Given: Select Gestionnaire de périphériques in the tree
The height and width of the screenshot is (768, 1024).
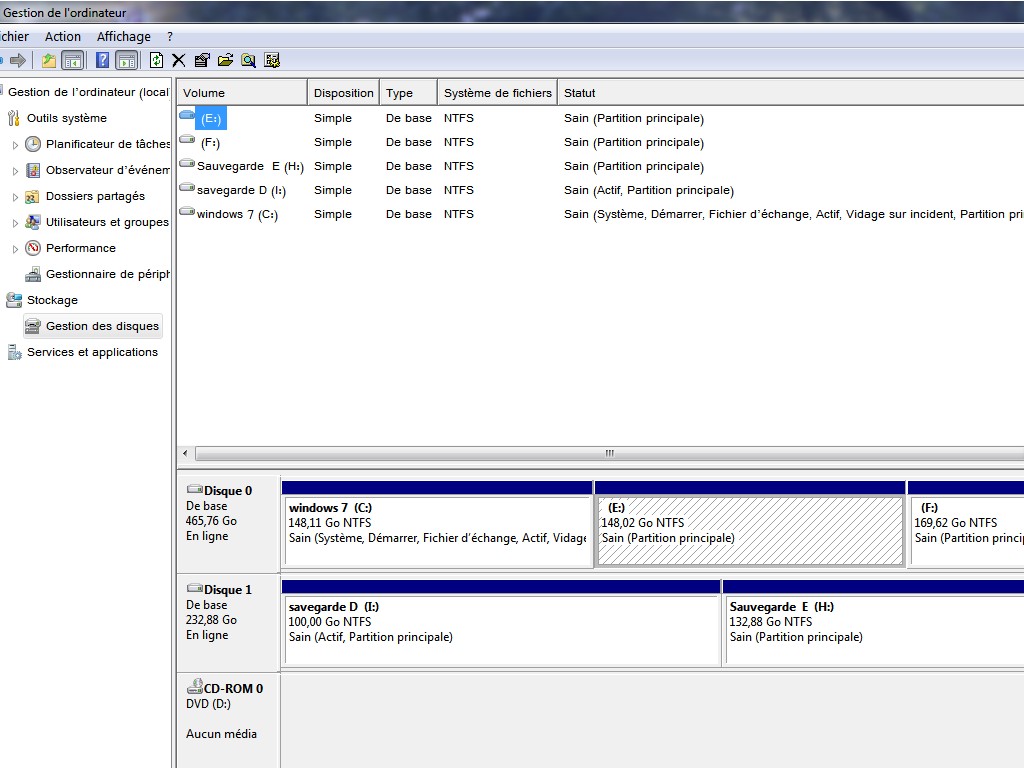Looking at the screenshot, I should 107,274.
